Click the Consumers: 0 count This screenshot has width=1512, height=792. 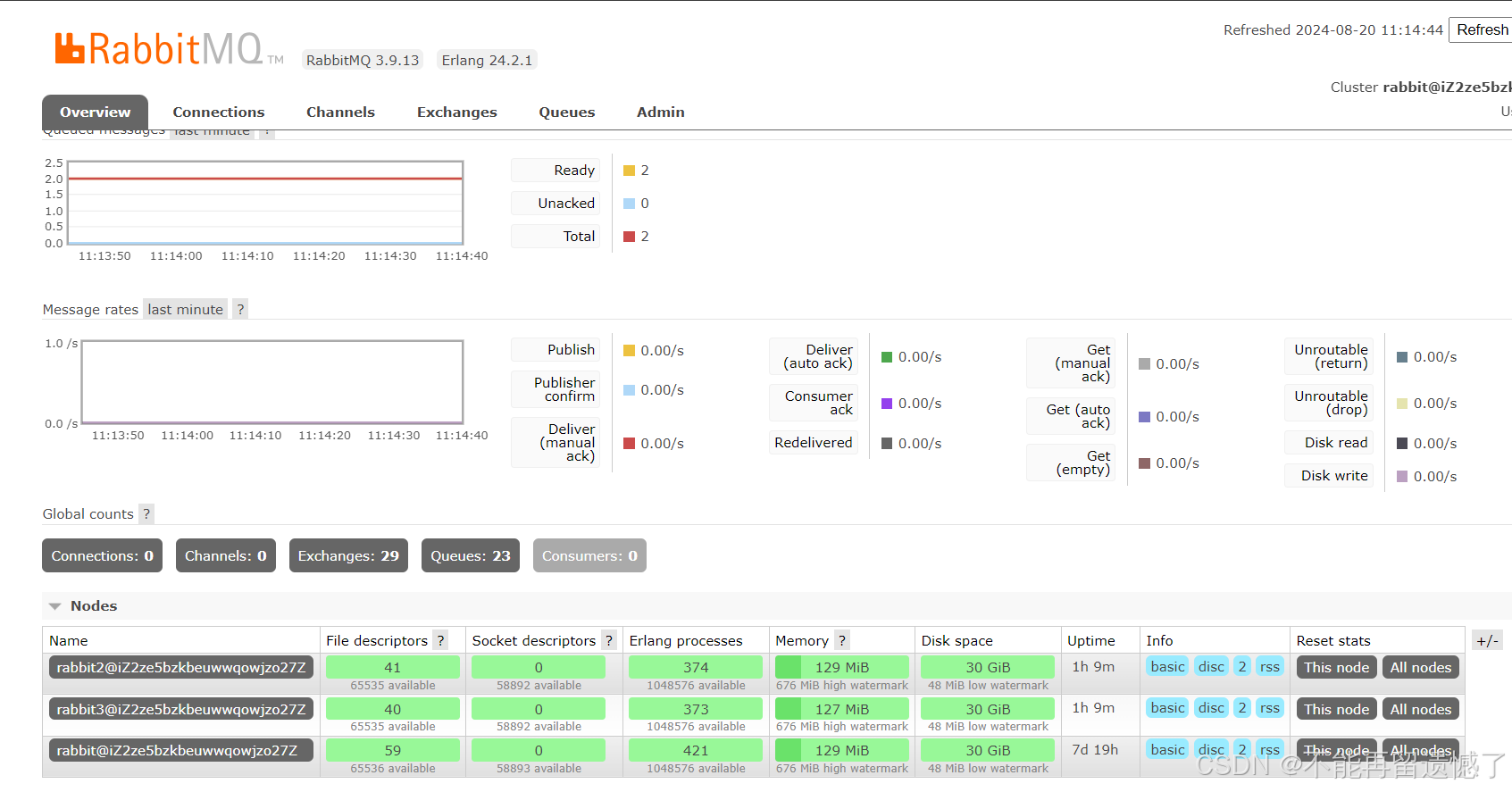[589, 555]
